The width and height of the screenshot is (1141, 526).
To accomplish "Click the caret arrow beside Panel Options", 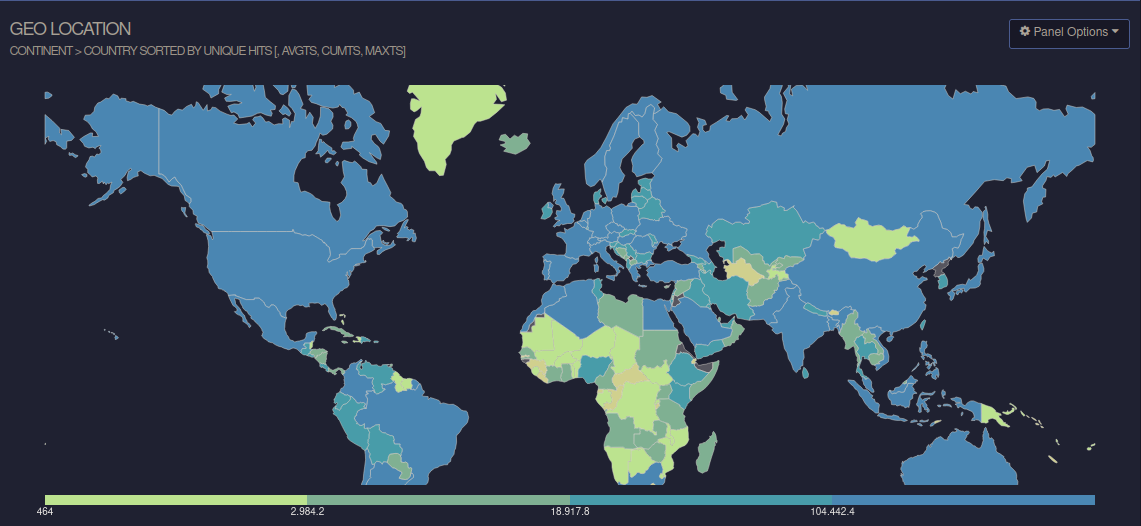I will (1115, 32).
